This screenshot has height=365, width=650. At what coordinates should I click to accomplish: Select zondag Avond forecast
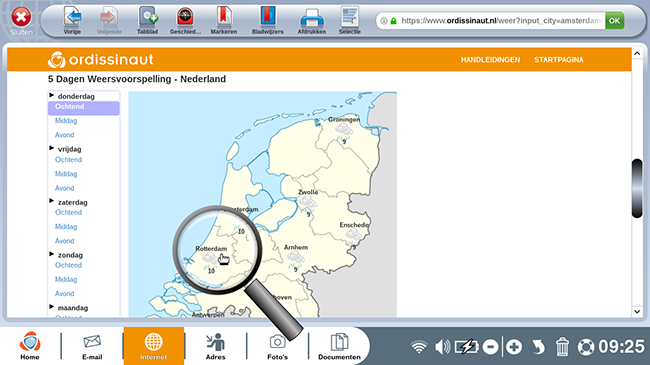pos(65,293)
